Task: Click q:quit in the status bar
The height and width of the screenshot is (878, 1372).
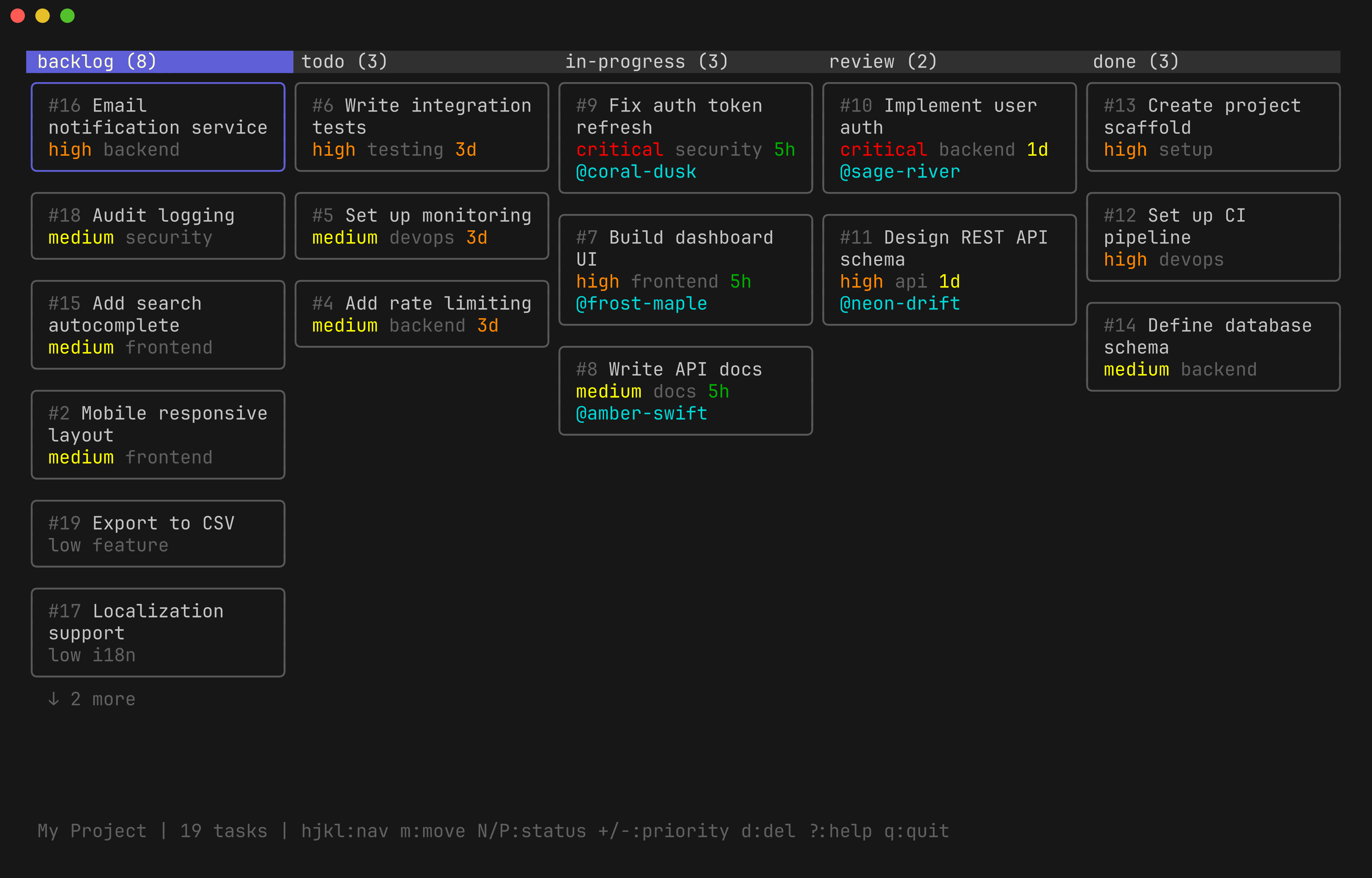Action: (x=916, y=831)
